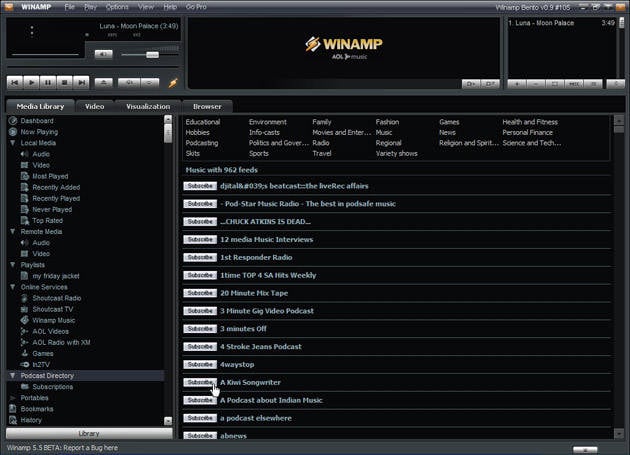Click the Stop playback button
The width and height of the screenshot is (630, 455).
[x=64, y=82]
